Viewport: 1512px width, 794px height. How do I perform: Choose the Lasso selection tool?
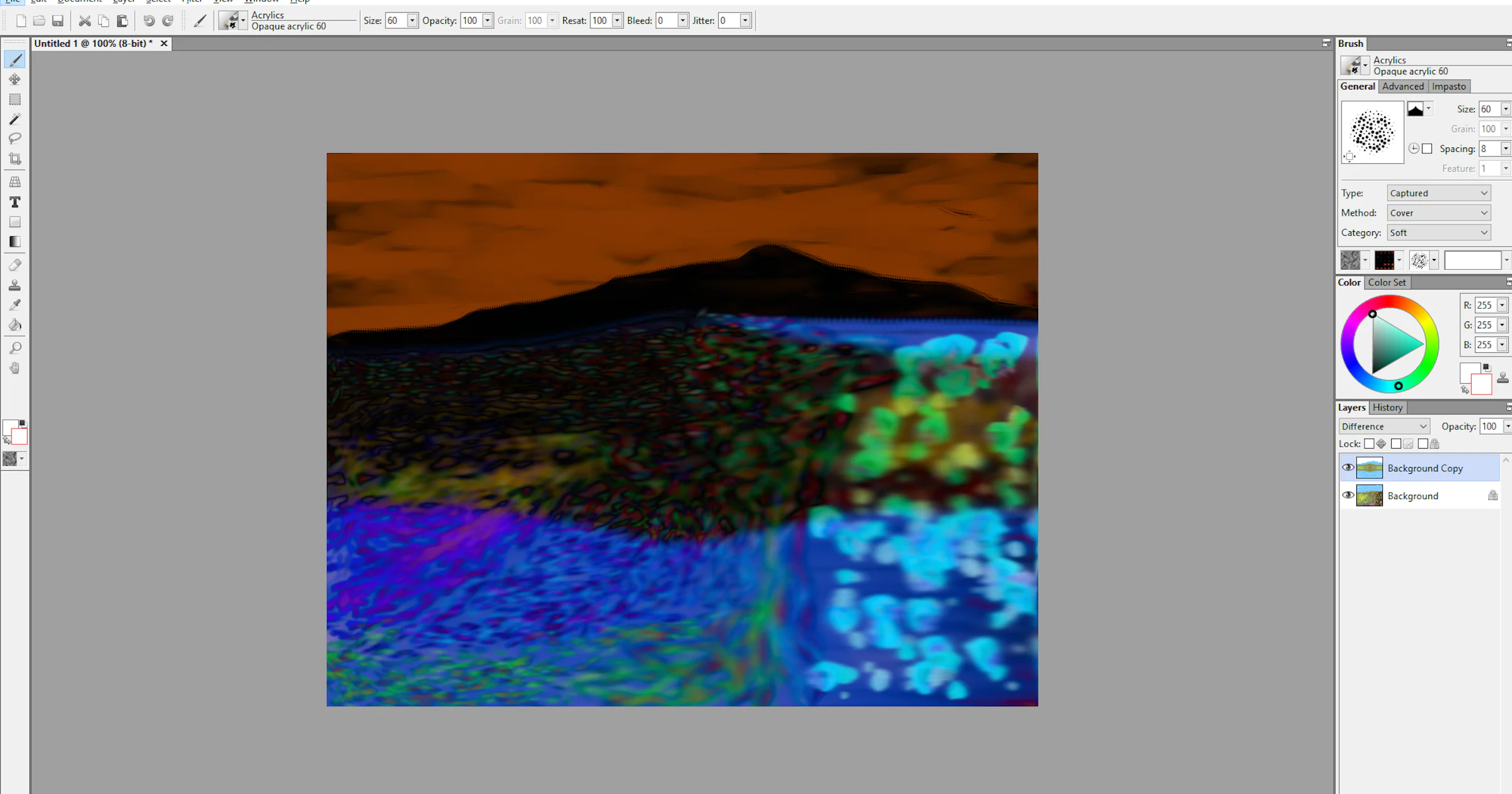(x=15, y=139)
